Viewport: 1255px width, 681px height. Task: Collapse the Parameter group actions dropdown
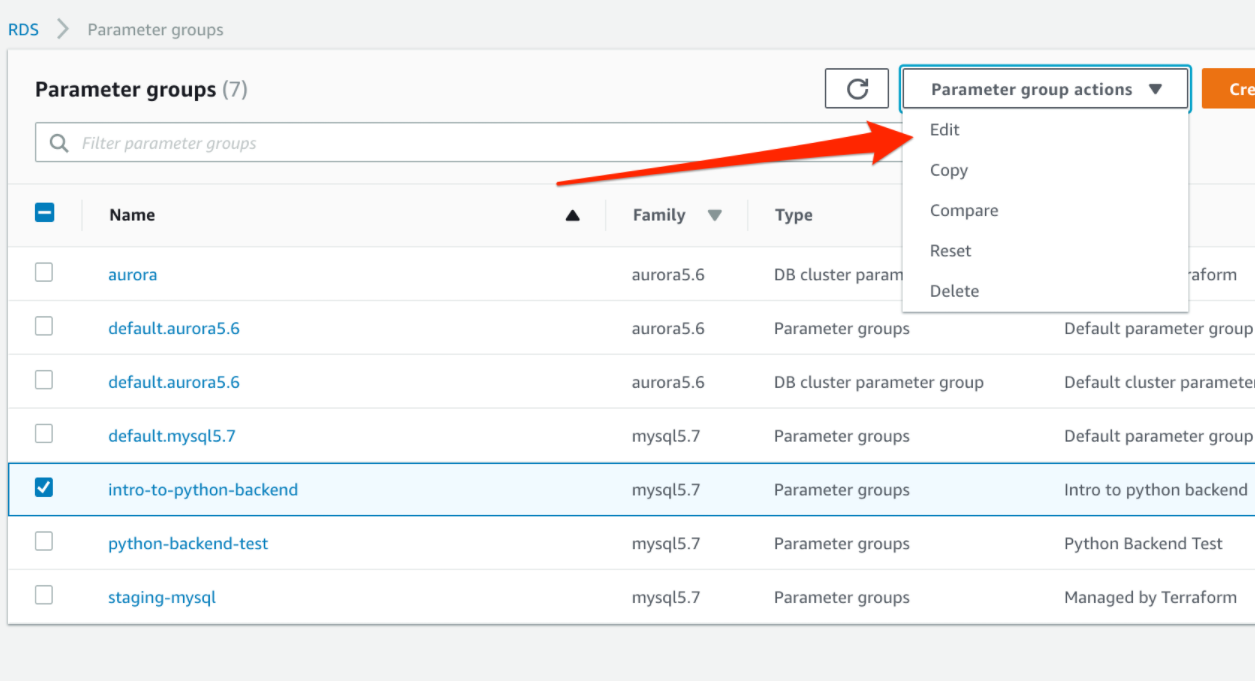(x=1045, y=89)
